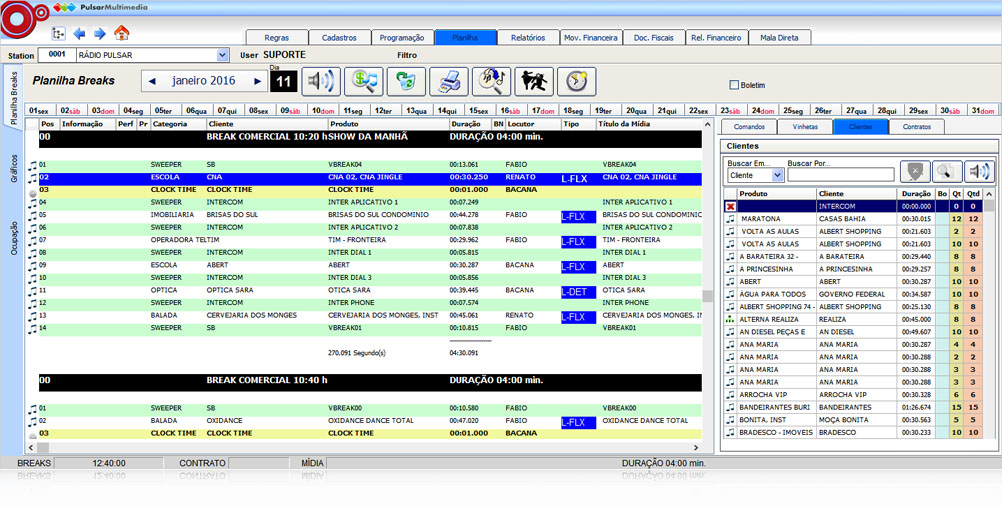
Task: Click the fighting silhouettes conflict icon
Action: coord(534,82)
